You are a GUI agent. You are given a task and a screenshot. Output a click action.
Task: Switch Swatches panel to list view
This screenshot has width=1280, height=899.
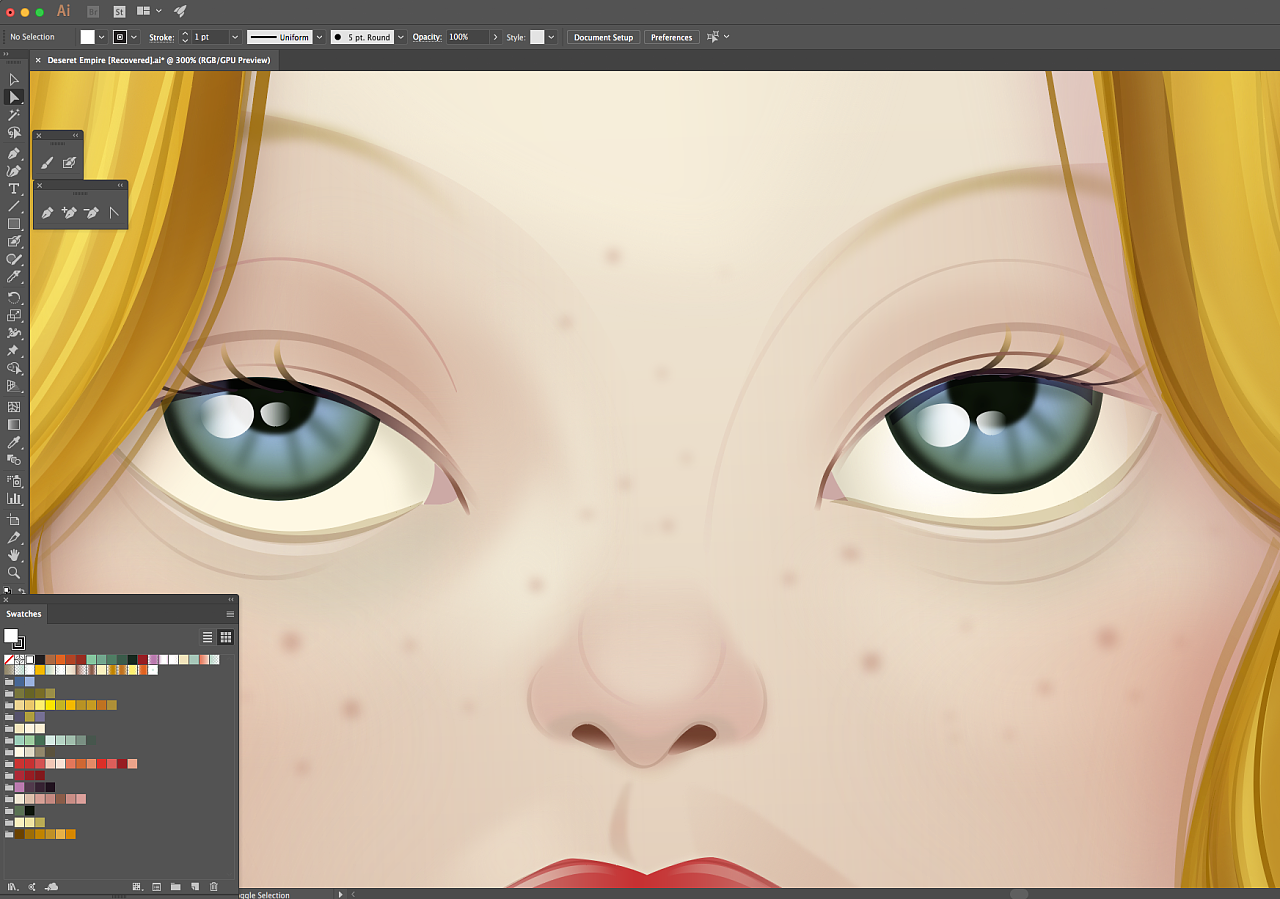208,637
